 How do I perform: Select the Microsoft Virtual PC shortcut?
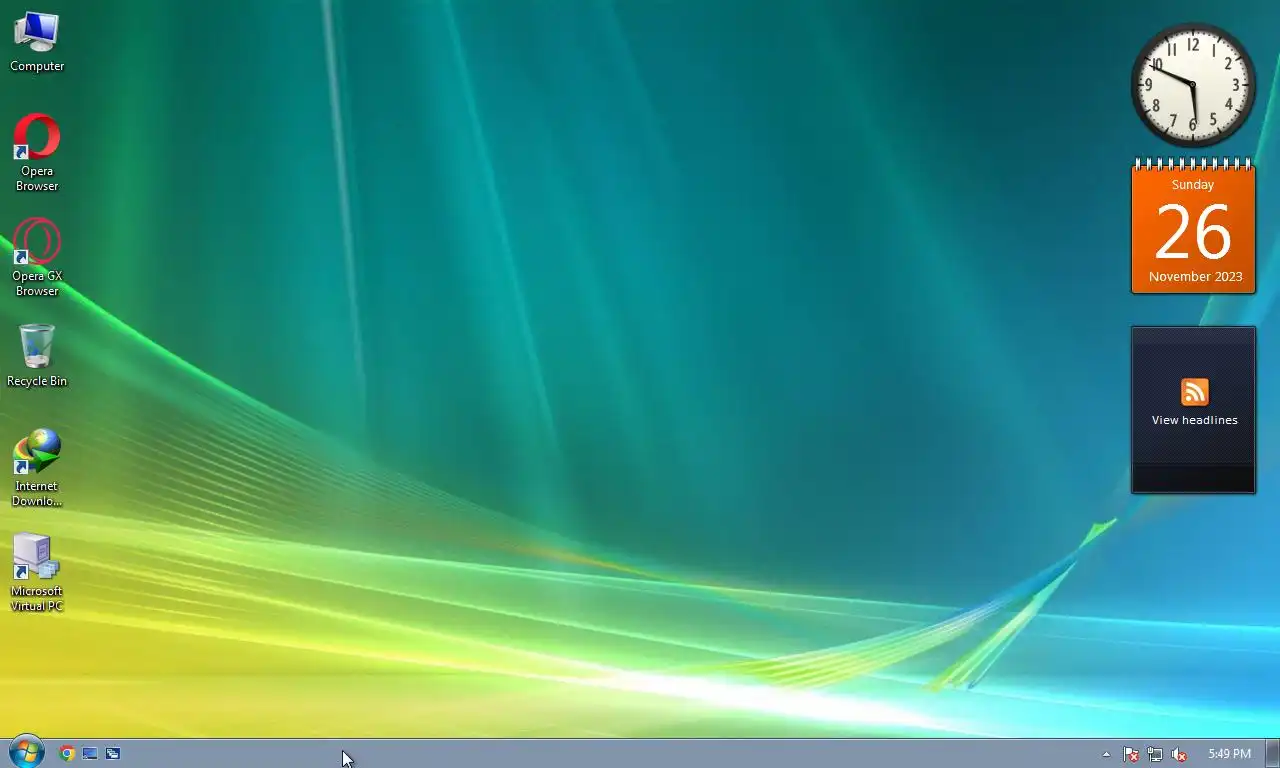tap(37, 572)
